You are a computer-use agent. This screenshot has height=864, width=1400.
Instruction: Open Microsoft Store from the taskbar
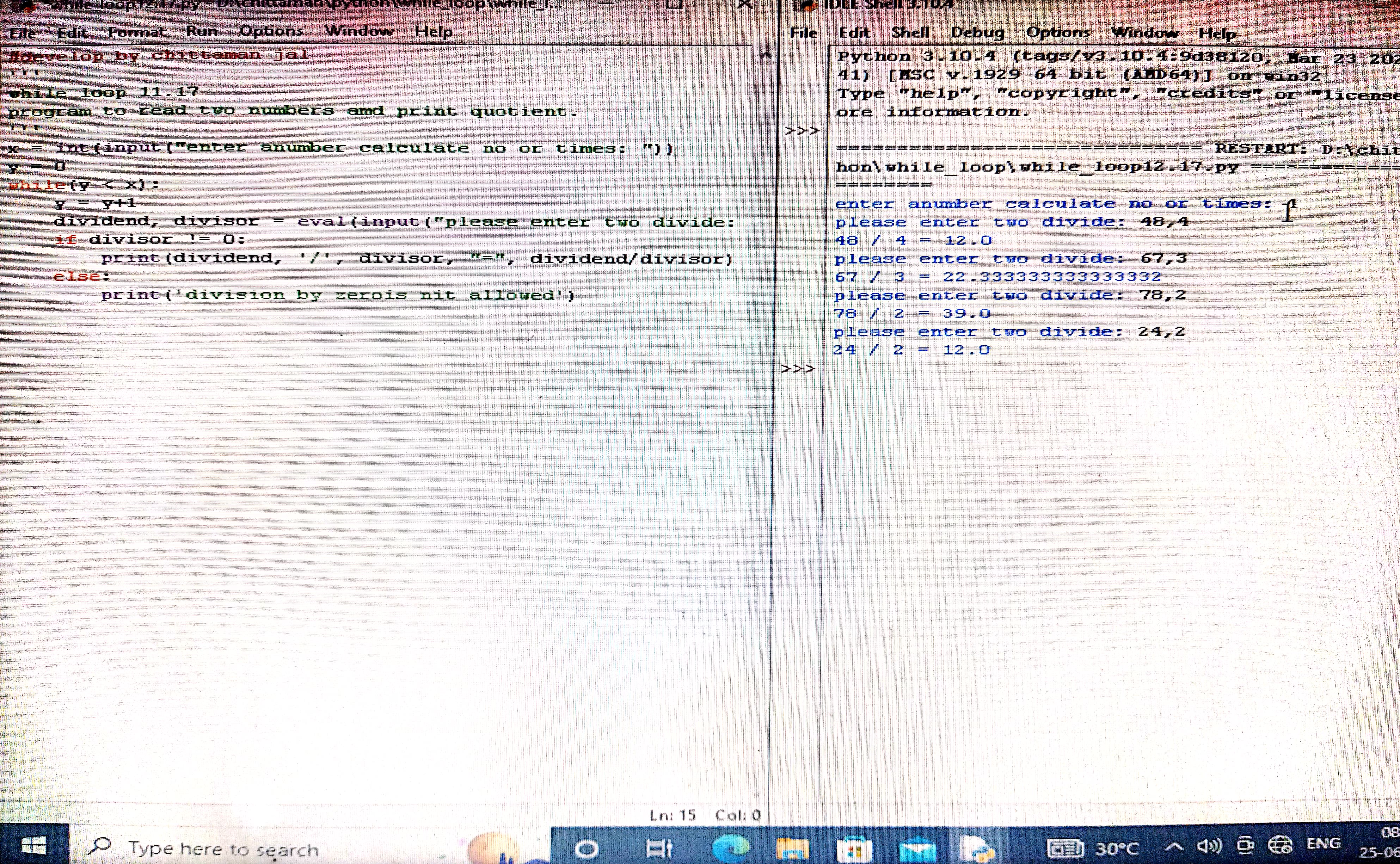pyautogui.click(x=854, y=850)
